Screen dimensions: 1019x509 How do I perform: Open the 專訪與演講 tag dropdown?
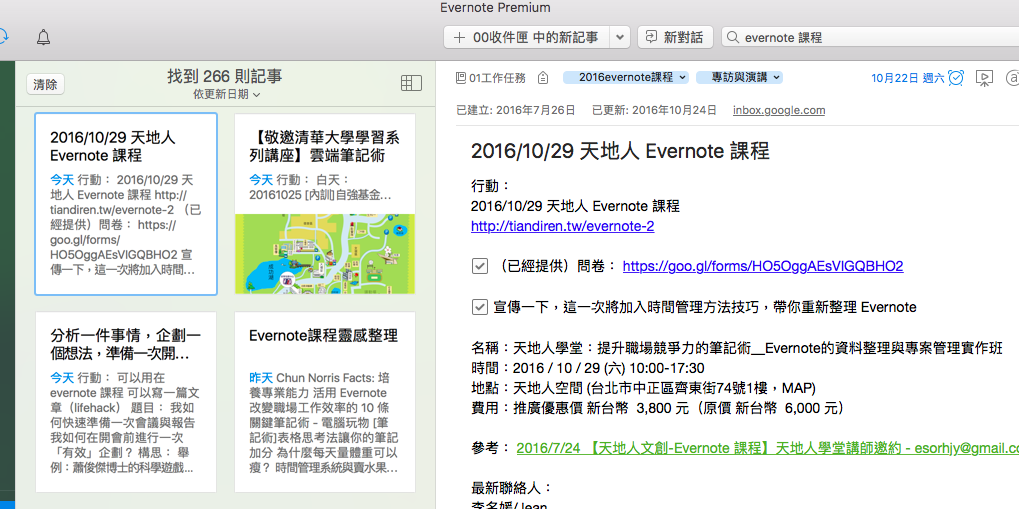[x=739, y=77]
